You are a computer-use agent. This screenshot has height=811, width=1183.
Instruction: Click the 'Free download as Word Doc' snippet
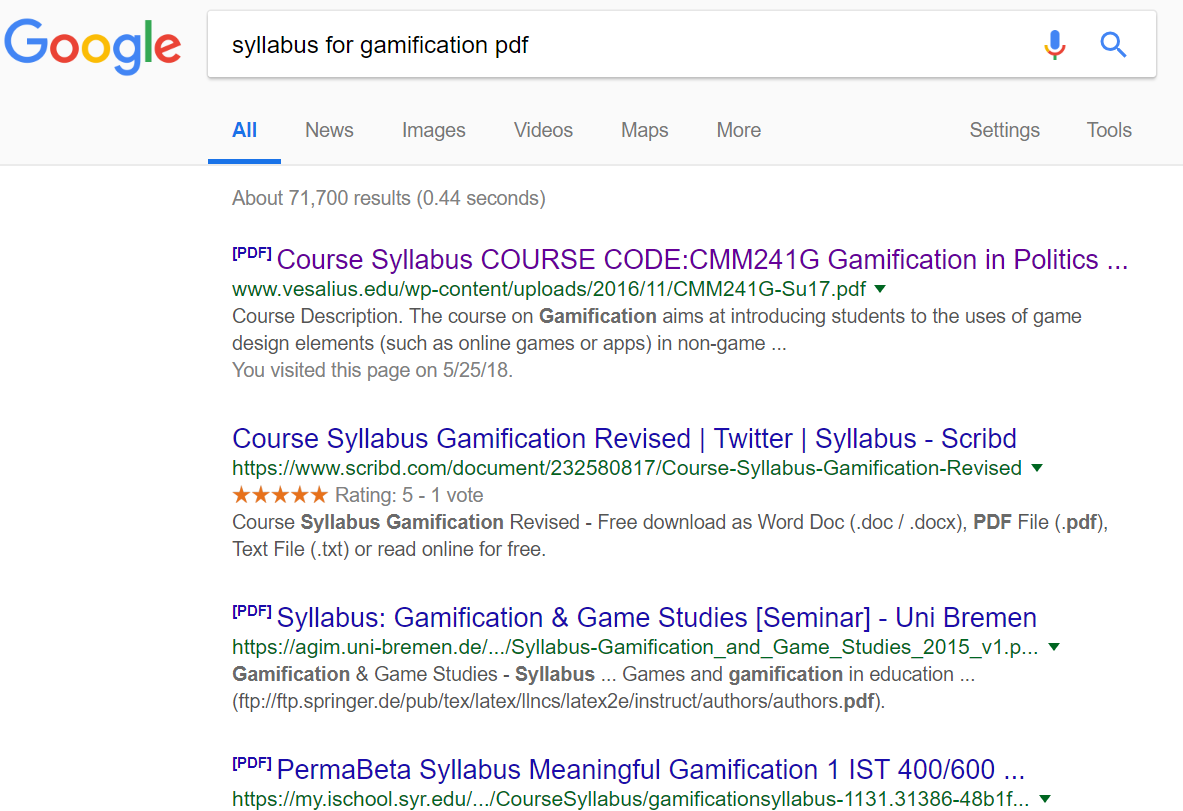point(670,536)
